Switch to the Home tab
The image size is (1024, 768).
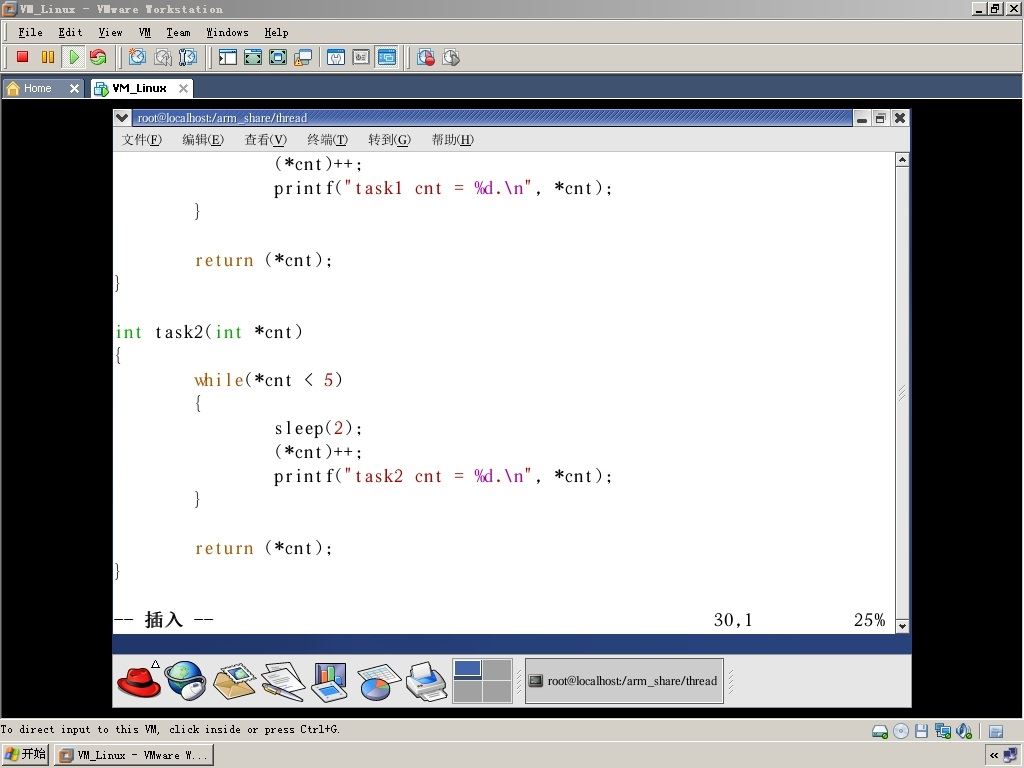pos(37,88)
